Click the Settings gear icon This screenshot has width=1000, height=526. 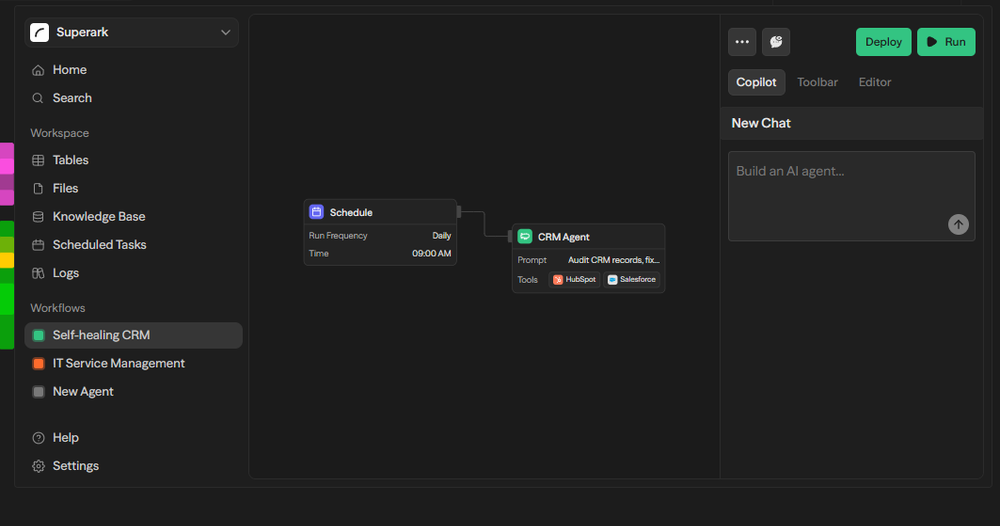tap(38, 466)
